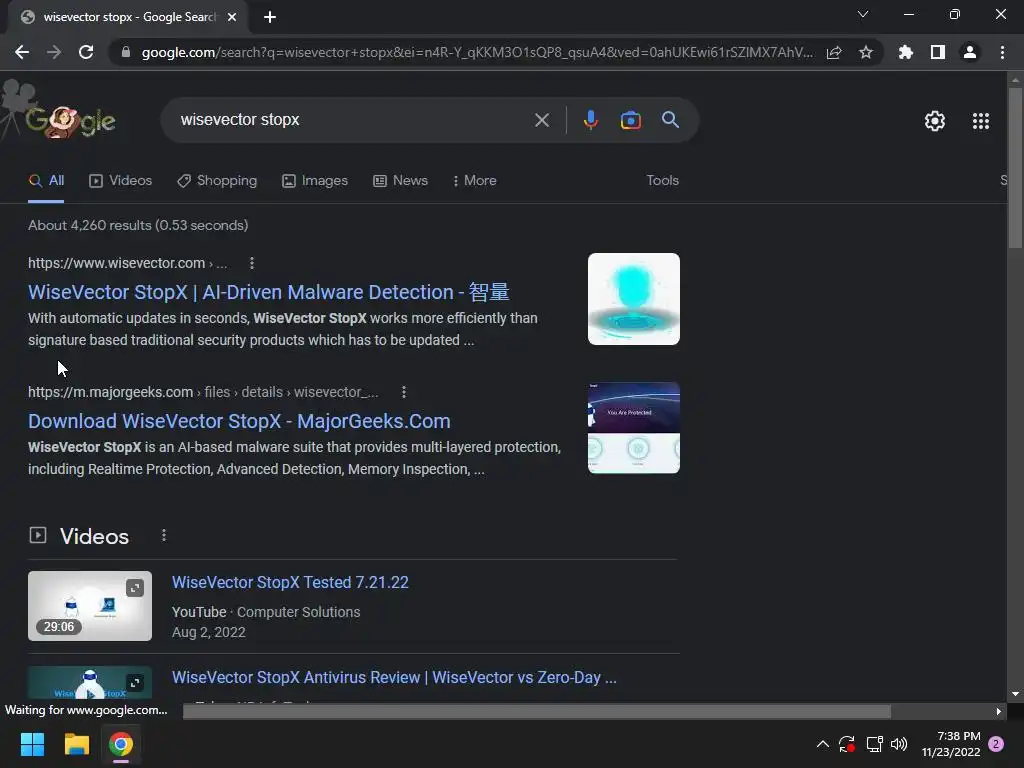Open options menu for the wisevector.com result
1024x768 pixels.
click(251, 263)
